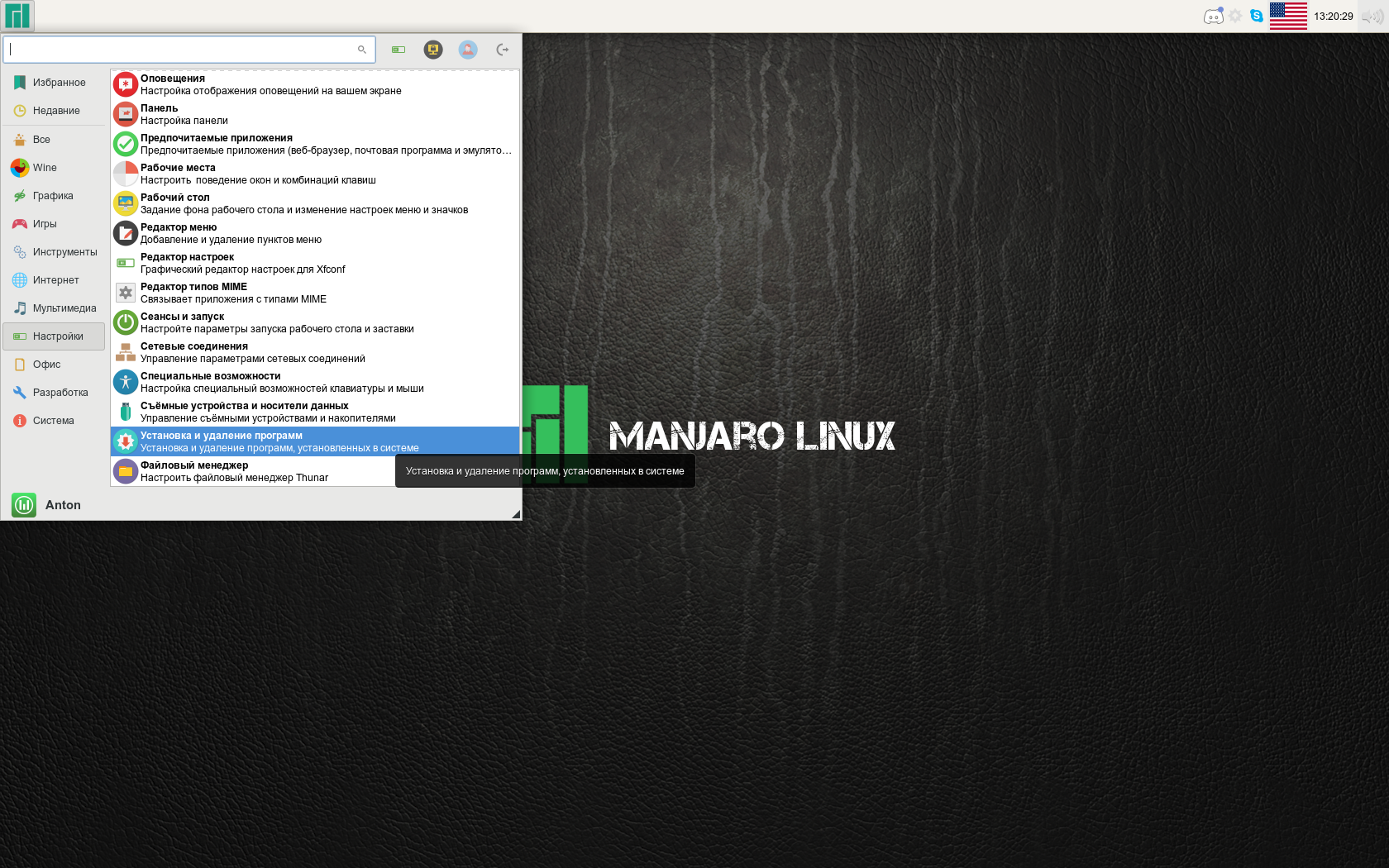This screenshot has width=1389, height=868.
Task: Click the Skype tray icon
Action: [x=1257, y=16]
